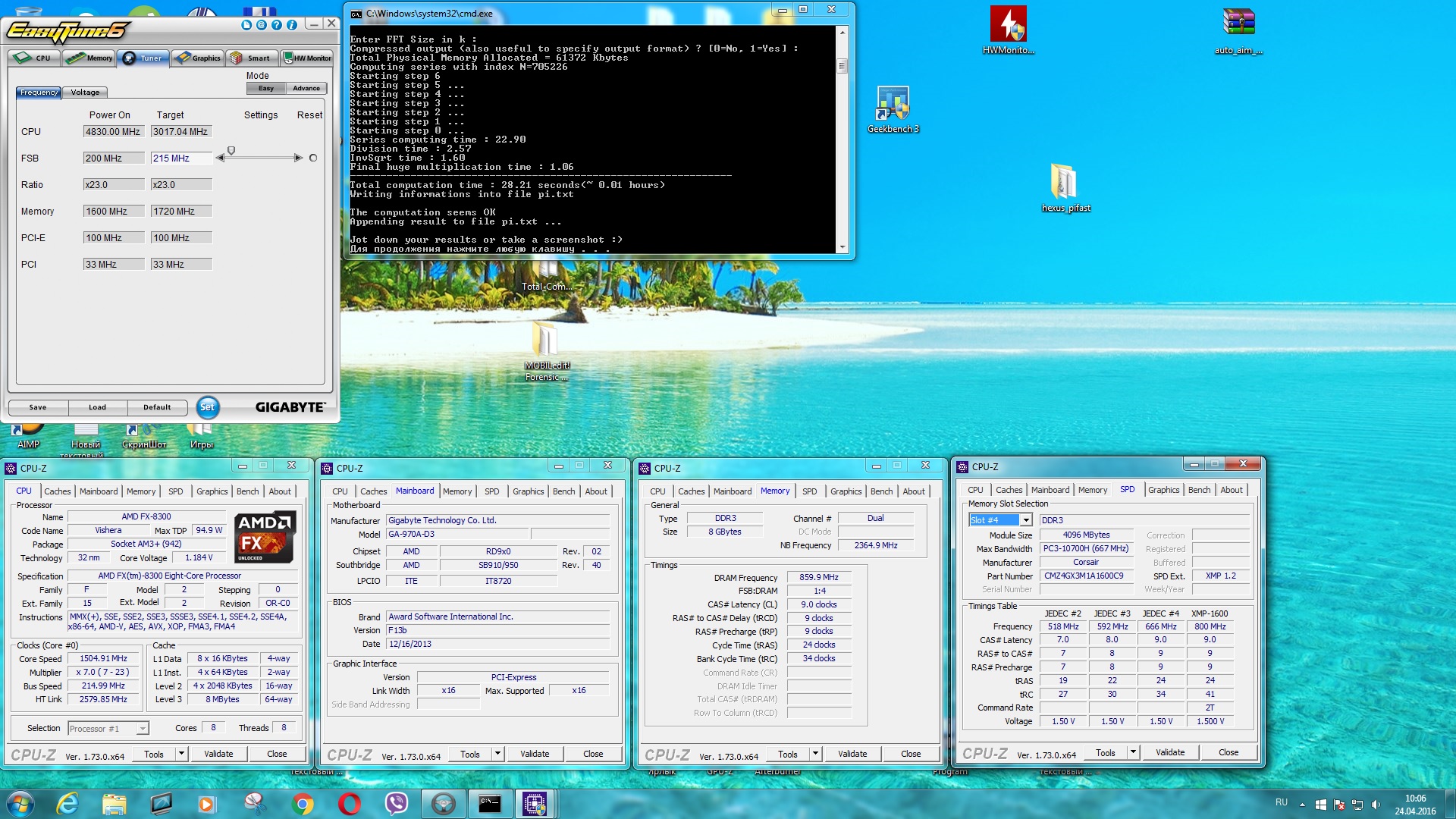1456x819 pixels.
Task: Open Processor selection dropdown in first CPU-Z
Action: [x=142, y=729]
